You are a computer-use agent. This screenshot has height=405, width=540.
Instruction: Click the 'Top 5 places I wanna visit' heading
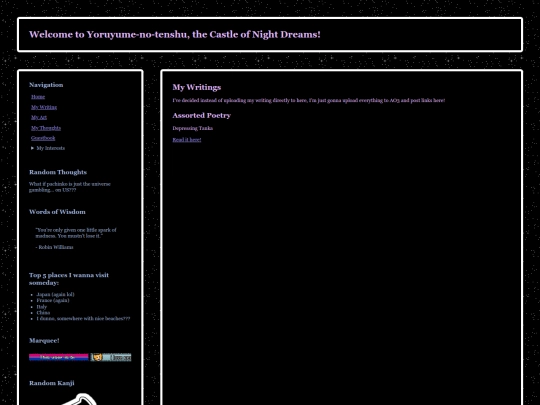click(x=69, y=279)
